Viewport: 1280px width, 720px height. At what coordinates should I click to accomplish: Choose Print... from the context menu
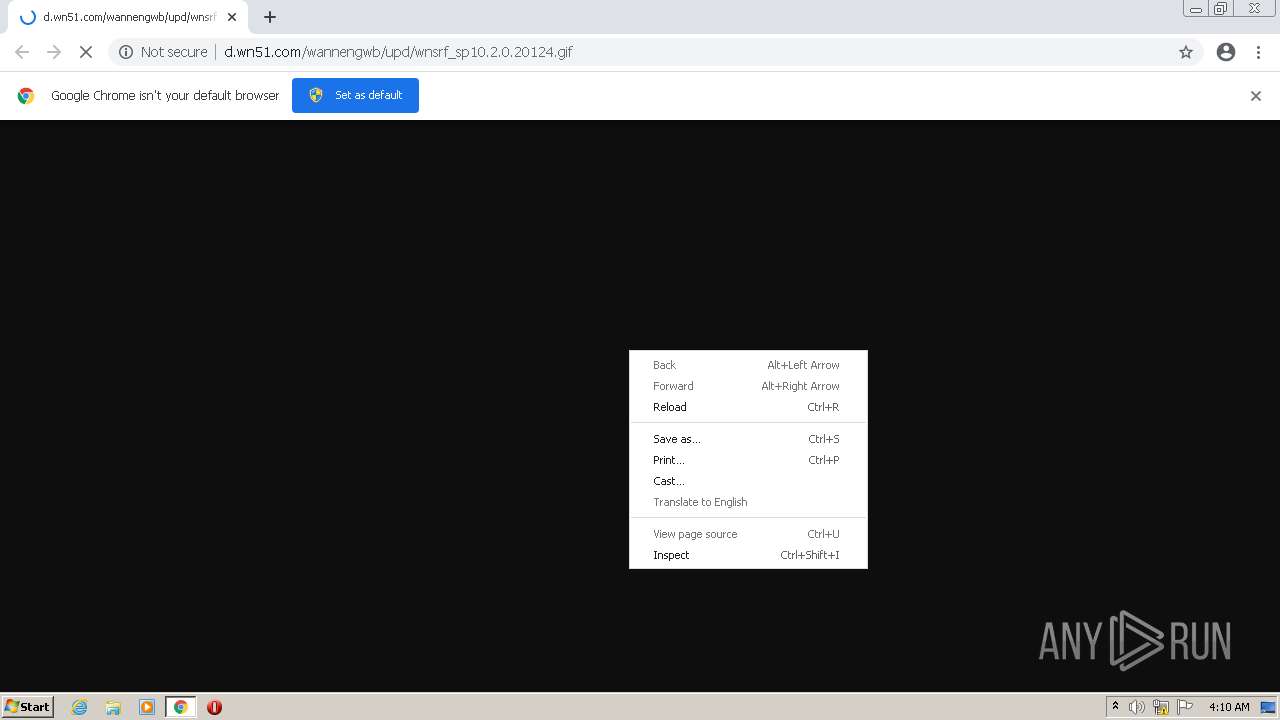click(x=748, y=460)
